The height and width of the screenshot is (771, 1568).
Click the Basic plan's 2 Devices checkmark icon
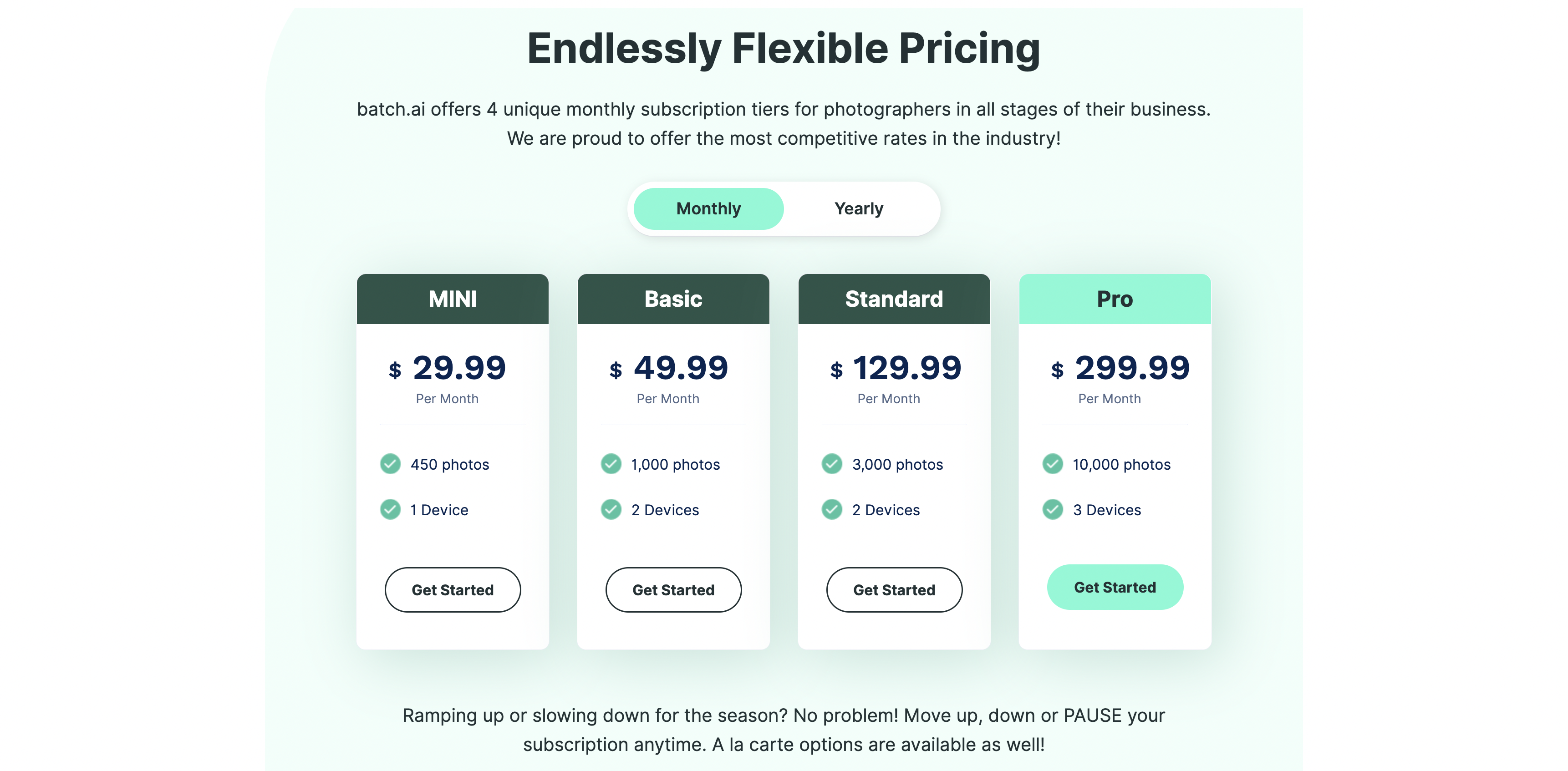pos(611,509)
